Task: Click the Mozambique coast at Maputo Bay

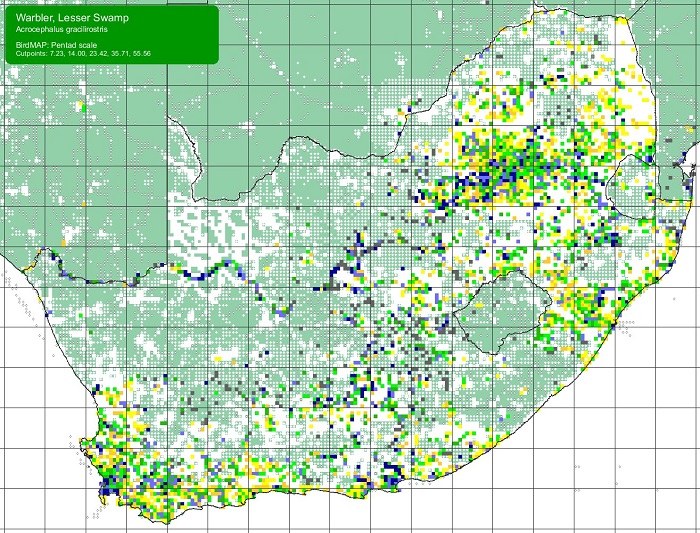Action: click(688, 160)
